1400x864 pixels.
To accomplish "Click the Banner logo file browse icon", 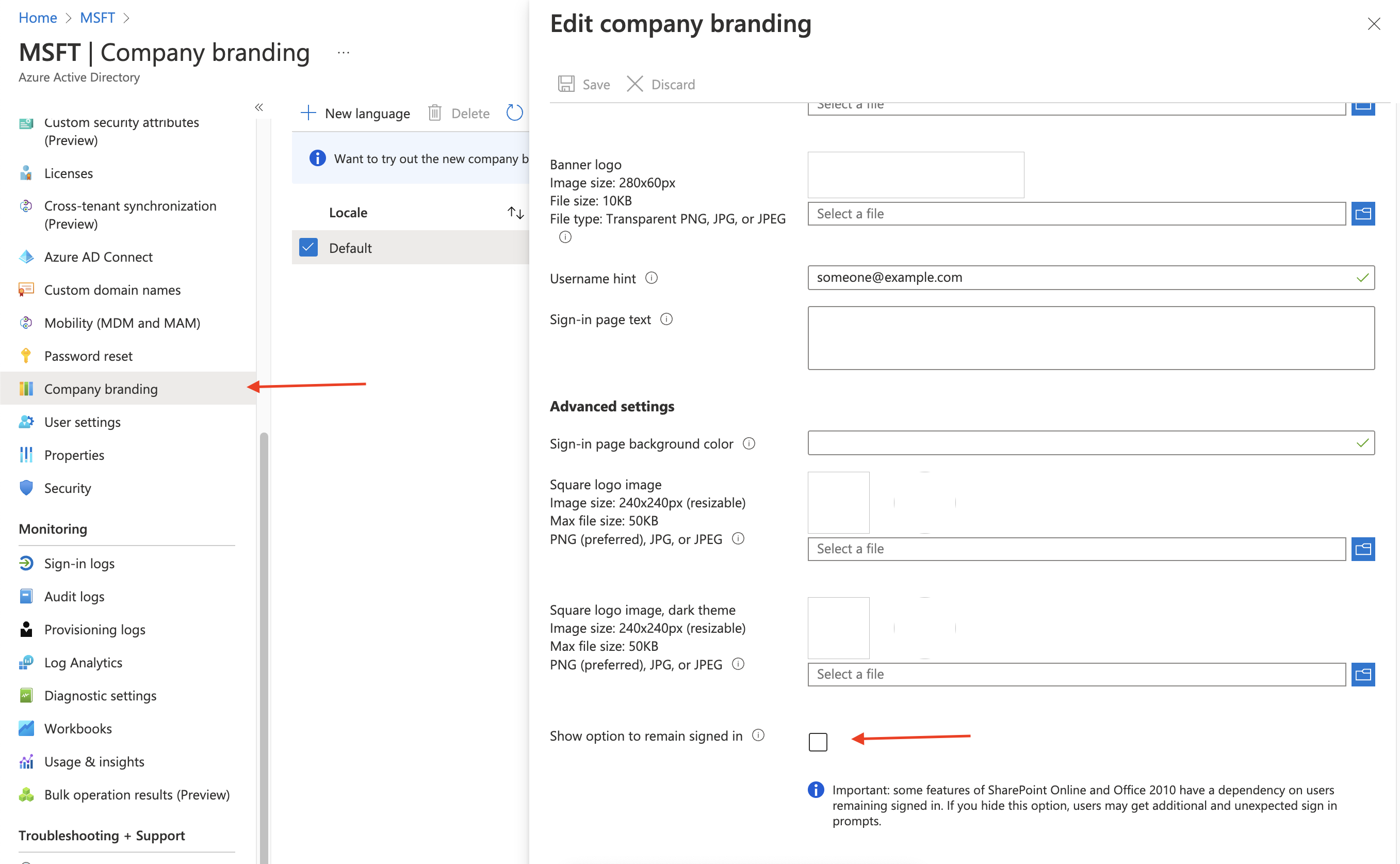I will (1362, 214).
